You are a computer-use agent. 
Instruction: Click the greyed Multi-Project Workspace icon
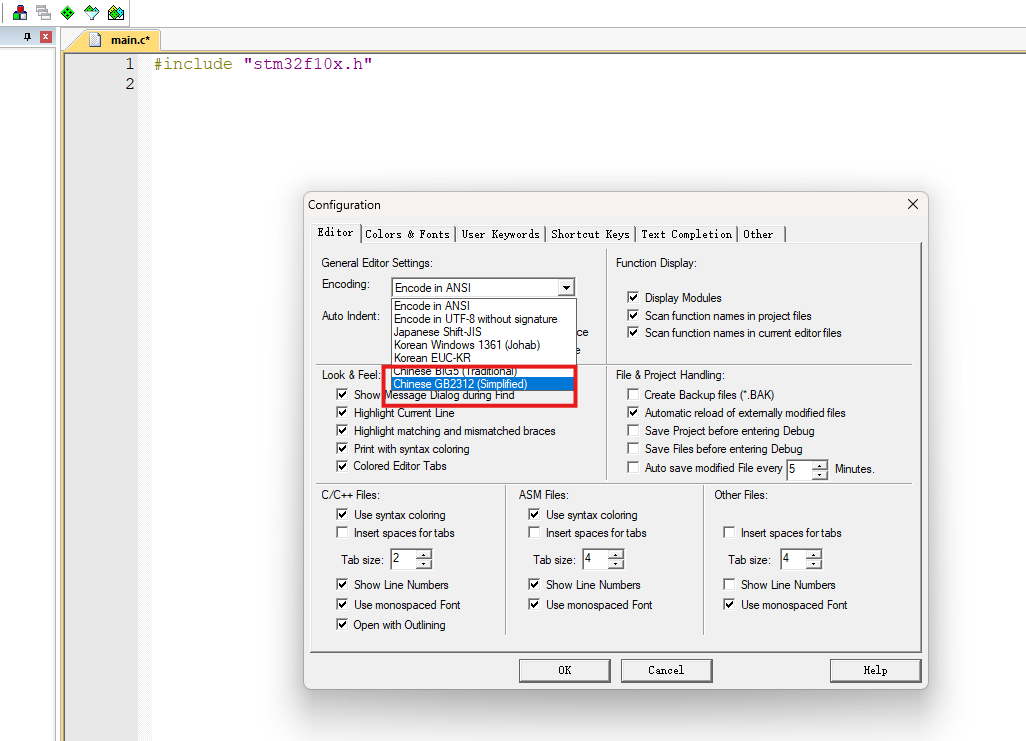click(43, 13)
